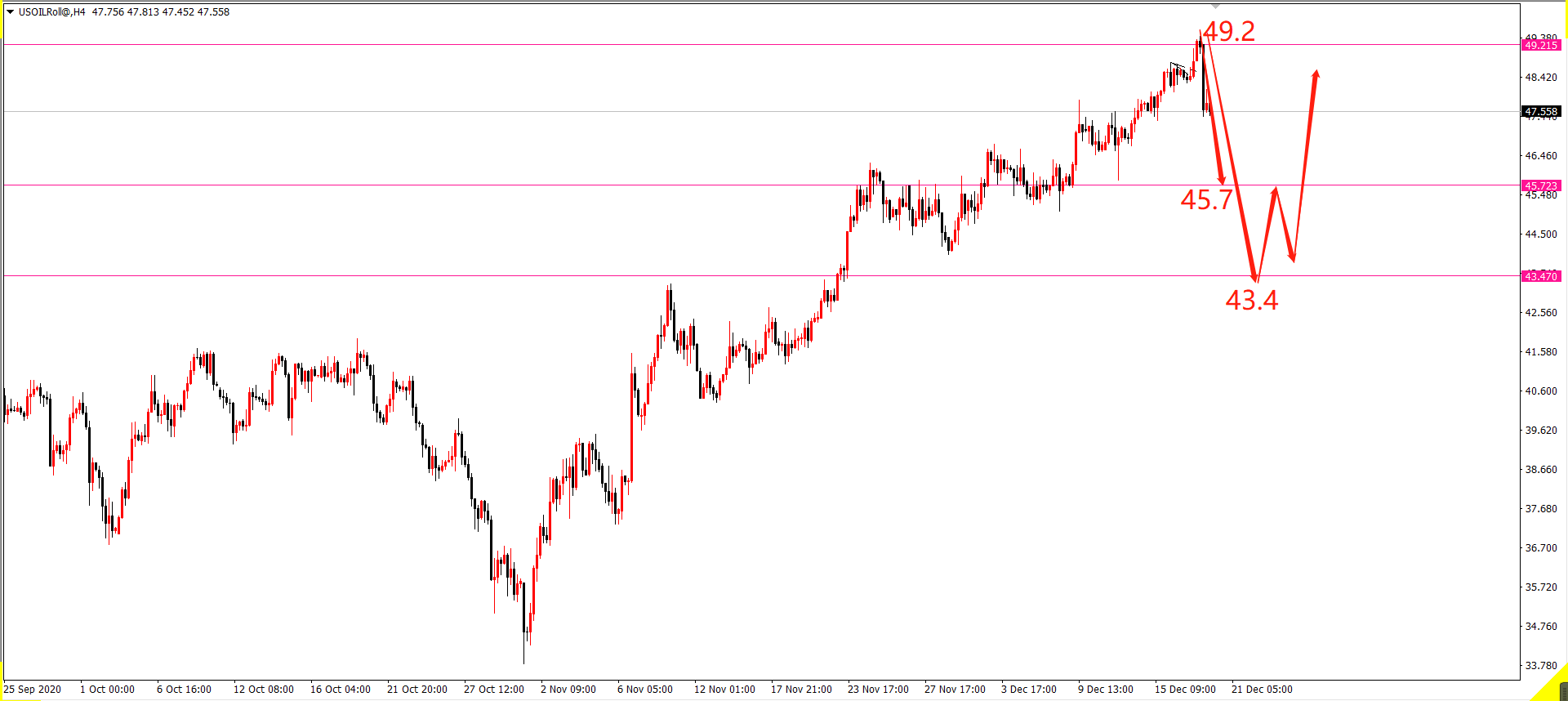The image size is (1568, 701).
Task: Click the 6 Oct 16:00 time label
Action: 184,690
